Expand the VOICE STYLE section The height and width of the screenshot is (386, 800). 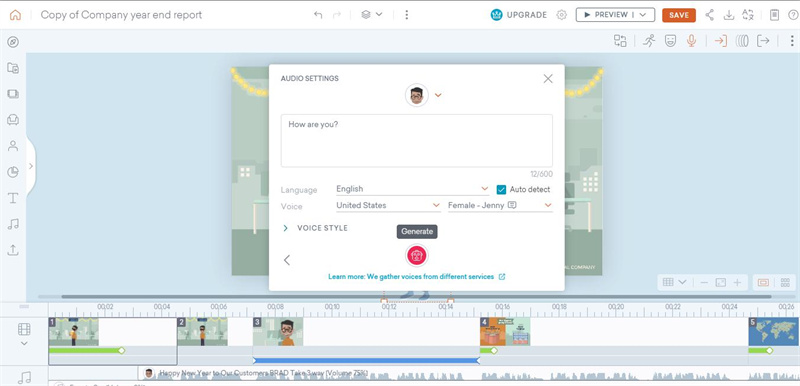(315, 228)
